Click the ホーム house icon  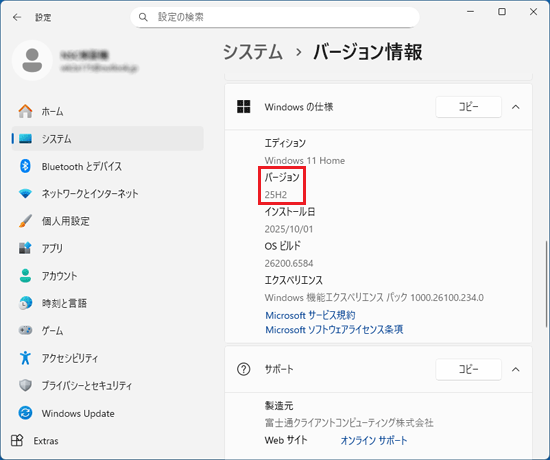pyautogui.click(x=25, y=111)
